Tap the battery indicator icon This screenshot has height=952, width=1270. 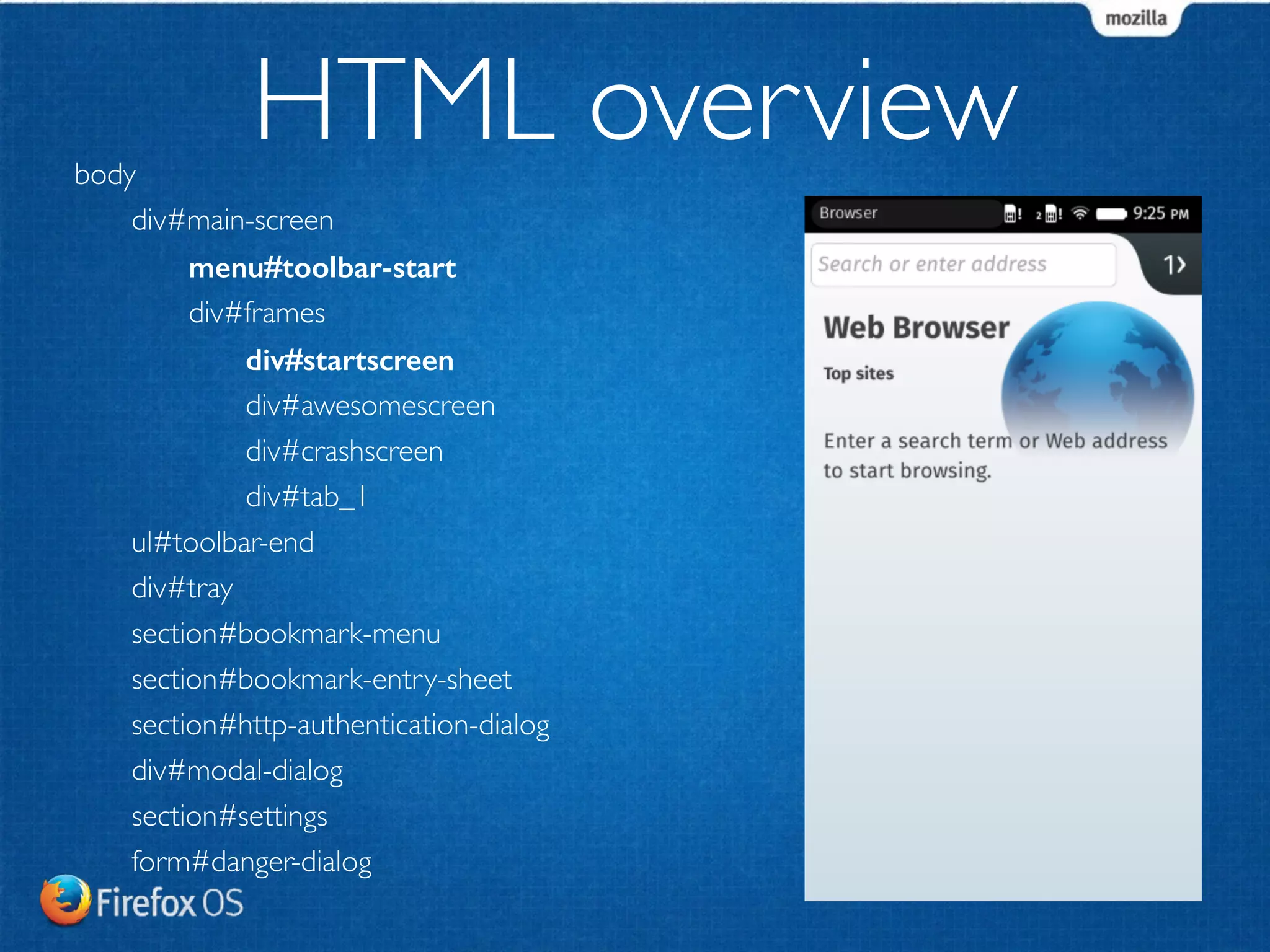pyautogui.click(x=1111, y=214)
